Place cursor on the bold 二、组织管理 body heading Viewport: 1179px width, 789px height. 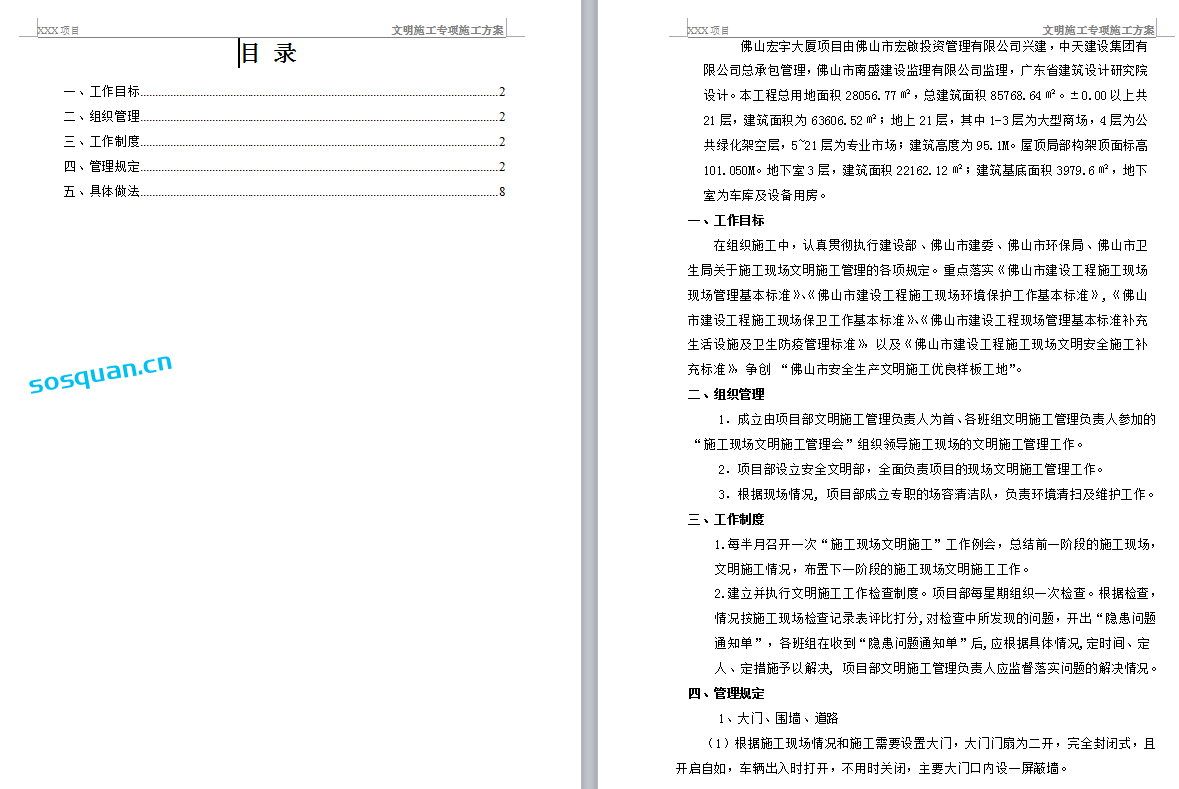[x=726, y=394]
